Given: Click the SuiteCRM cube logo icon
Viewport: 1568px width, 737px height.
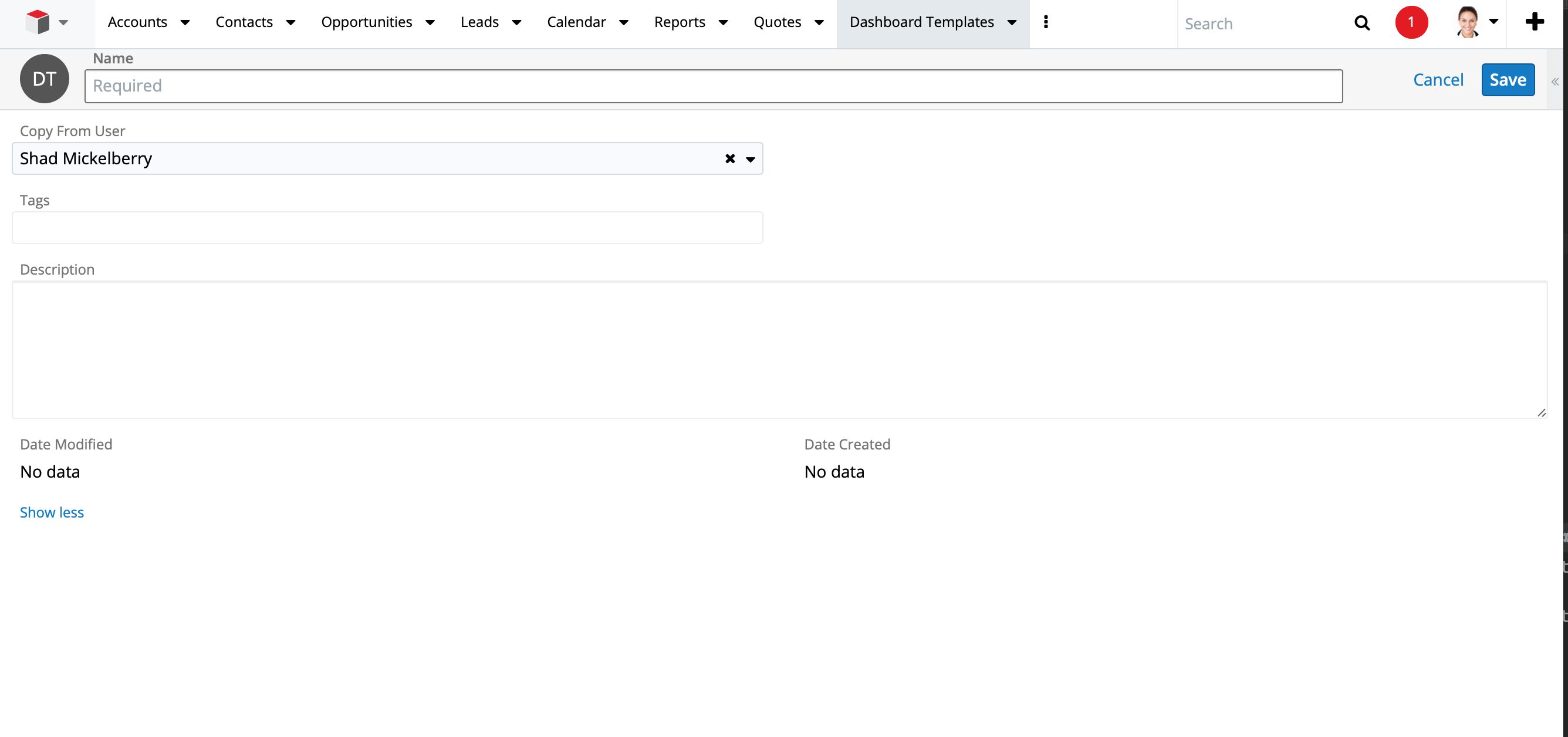Looking at the screenshot, I should click(x=36, y=22).
